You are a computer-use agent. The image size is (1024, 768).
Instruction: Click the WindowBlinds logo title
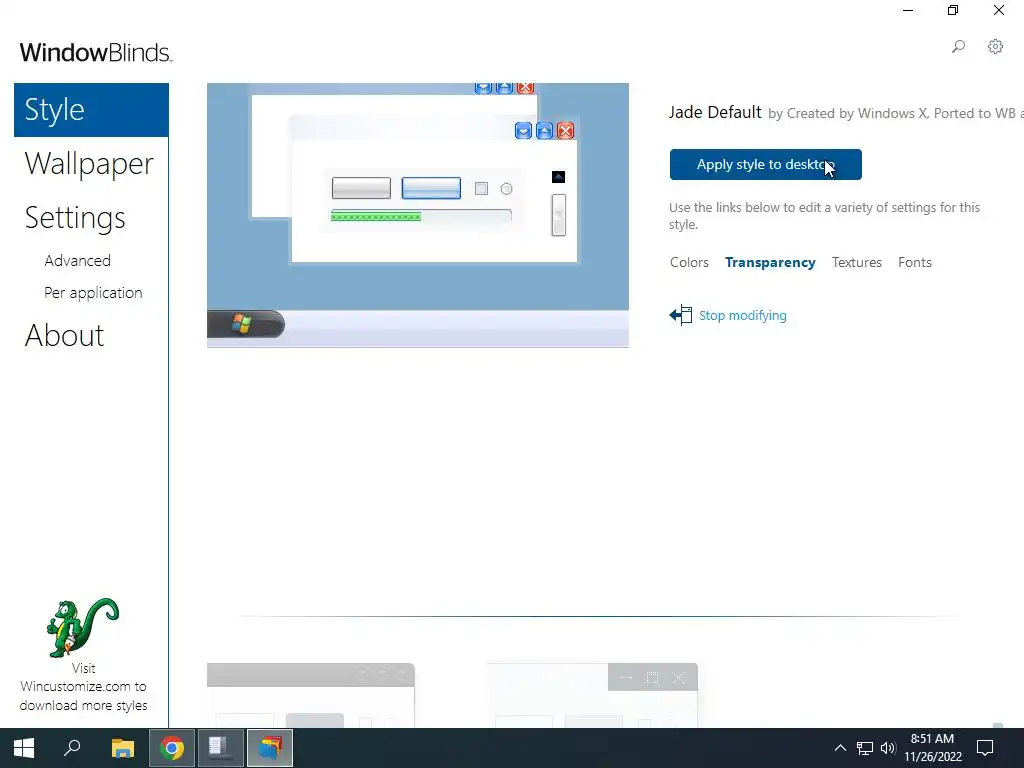click(96, 52)
